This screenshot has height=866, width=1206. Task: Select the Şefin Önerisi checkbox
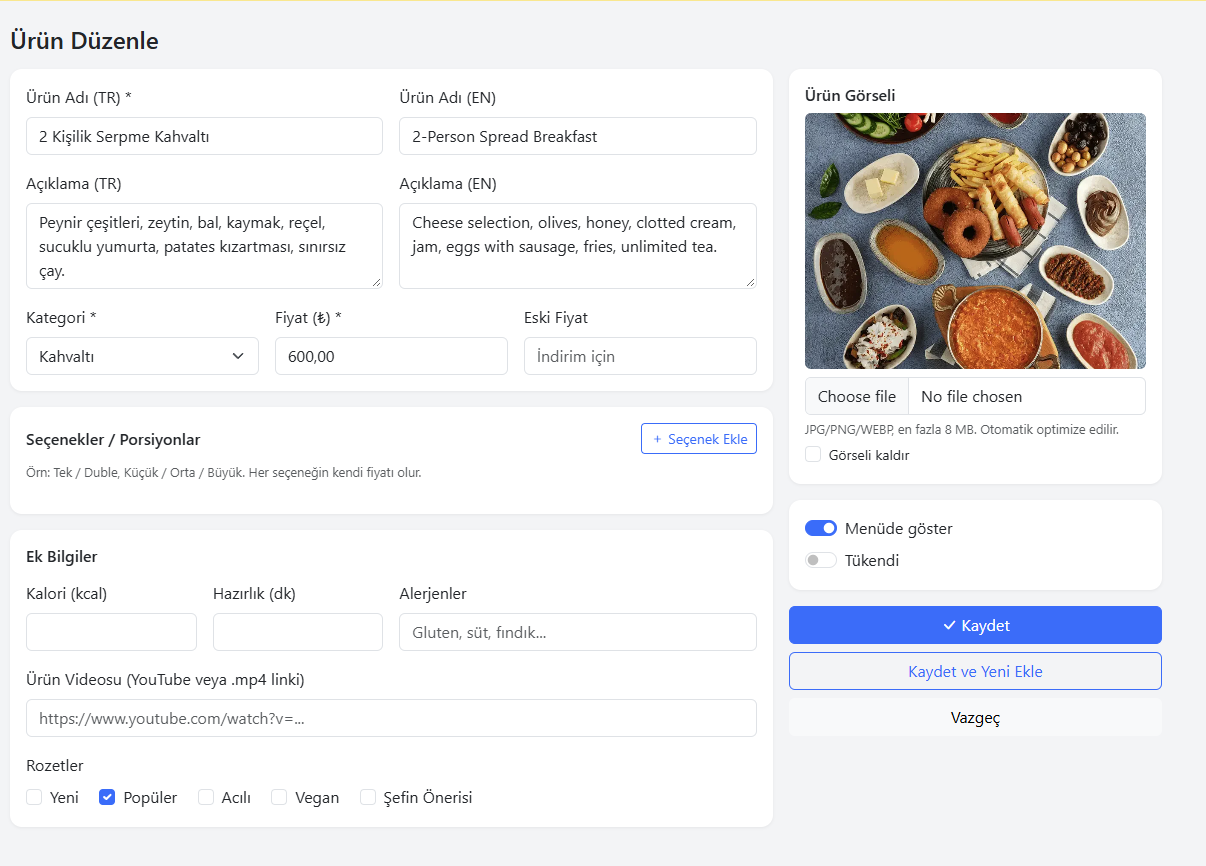pos(368,797)
